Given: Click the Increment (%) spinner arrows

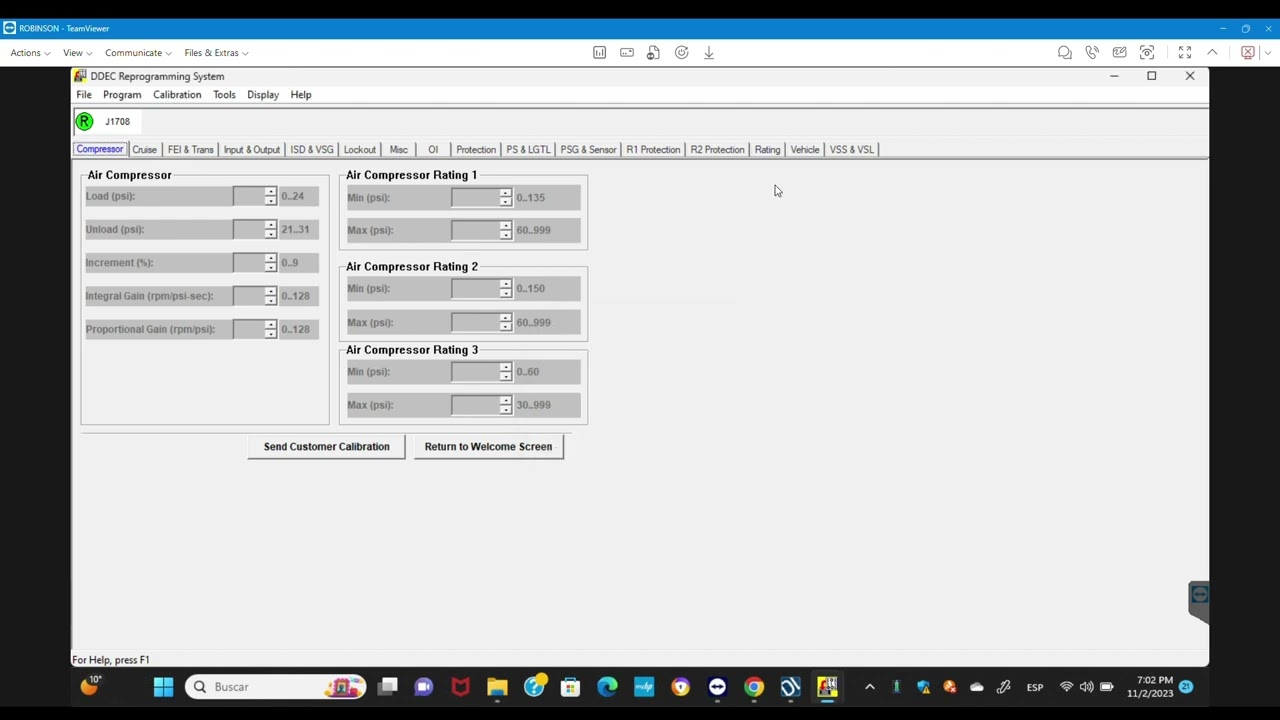Looking at the screenshot, I should point(270,263).
